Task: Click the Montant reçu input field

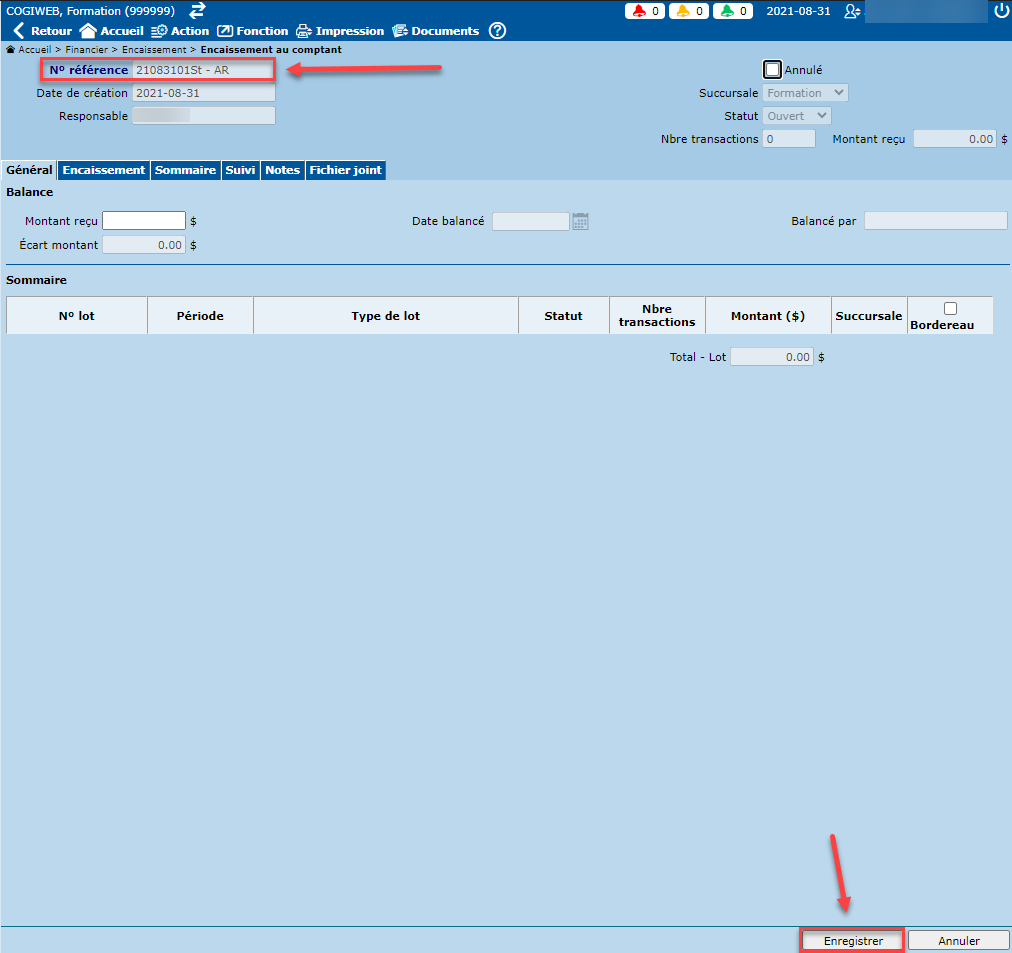Action: [144, 221]
